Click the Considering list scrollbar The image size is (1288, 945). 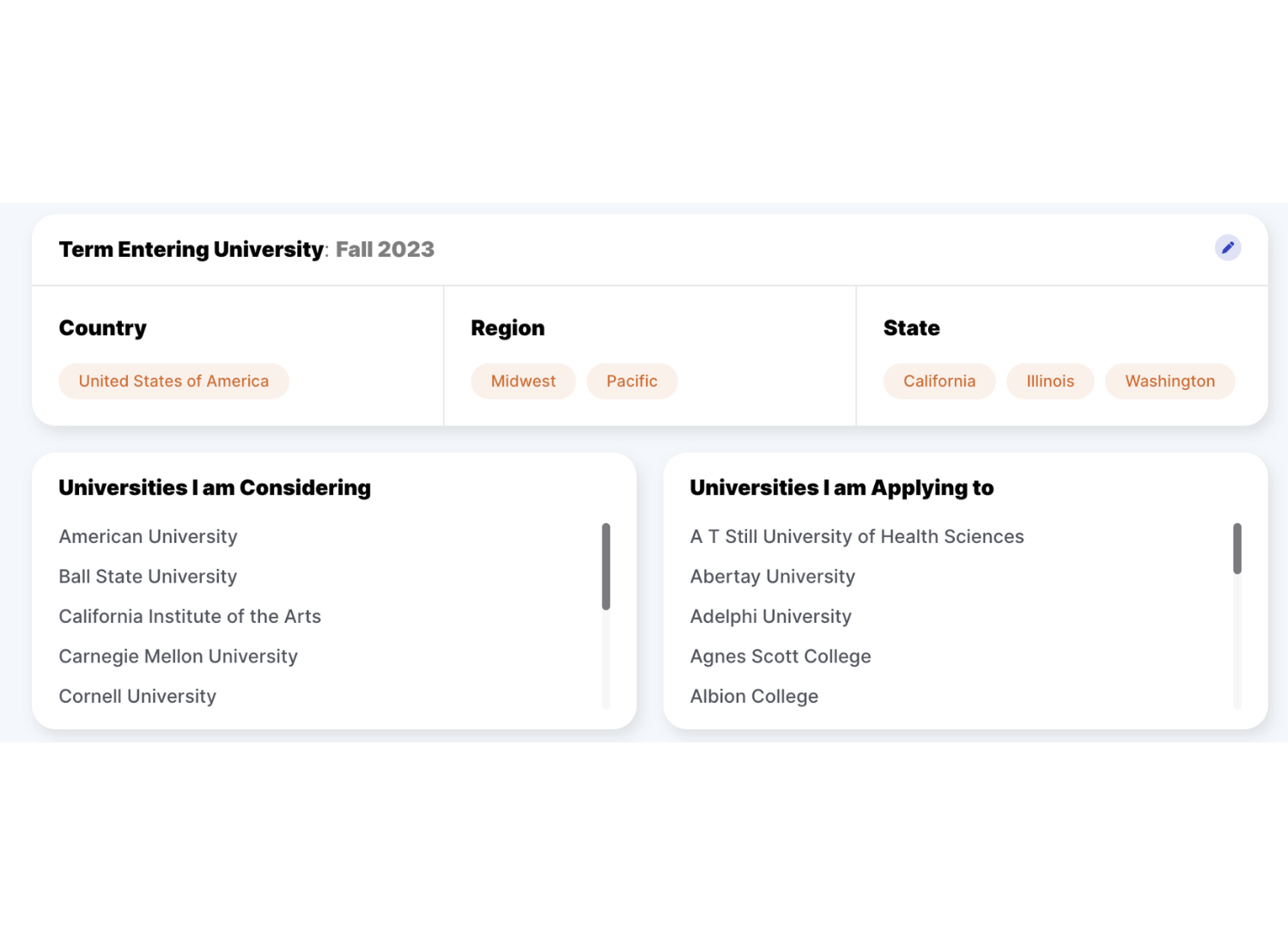(x=606, y=567)
